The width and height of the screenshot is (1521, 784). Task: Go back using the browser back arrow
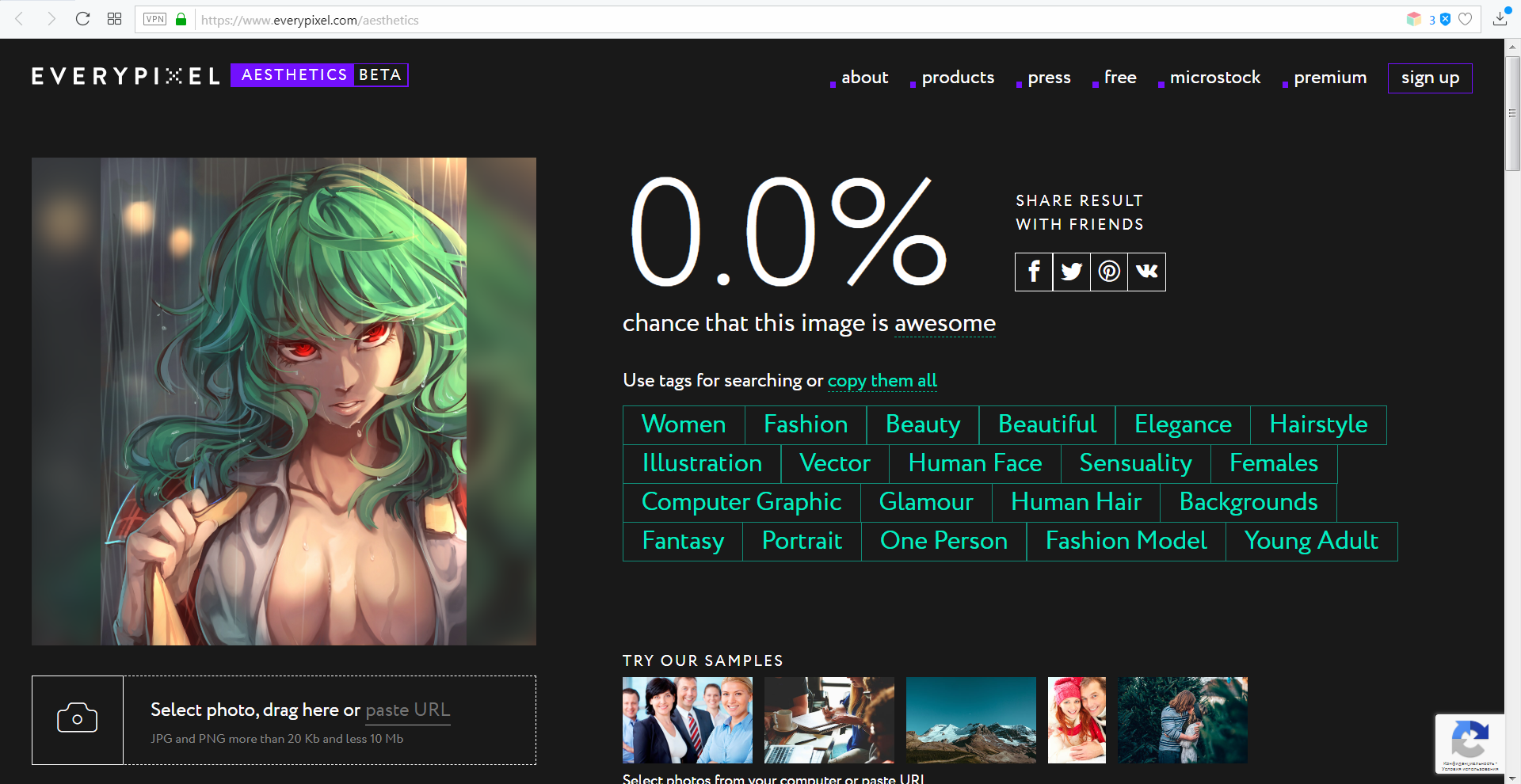click(x=20, y=19)
